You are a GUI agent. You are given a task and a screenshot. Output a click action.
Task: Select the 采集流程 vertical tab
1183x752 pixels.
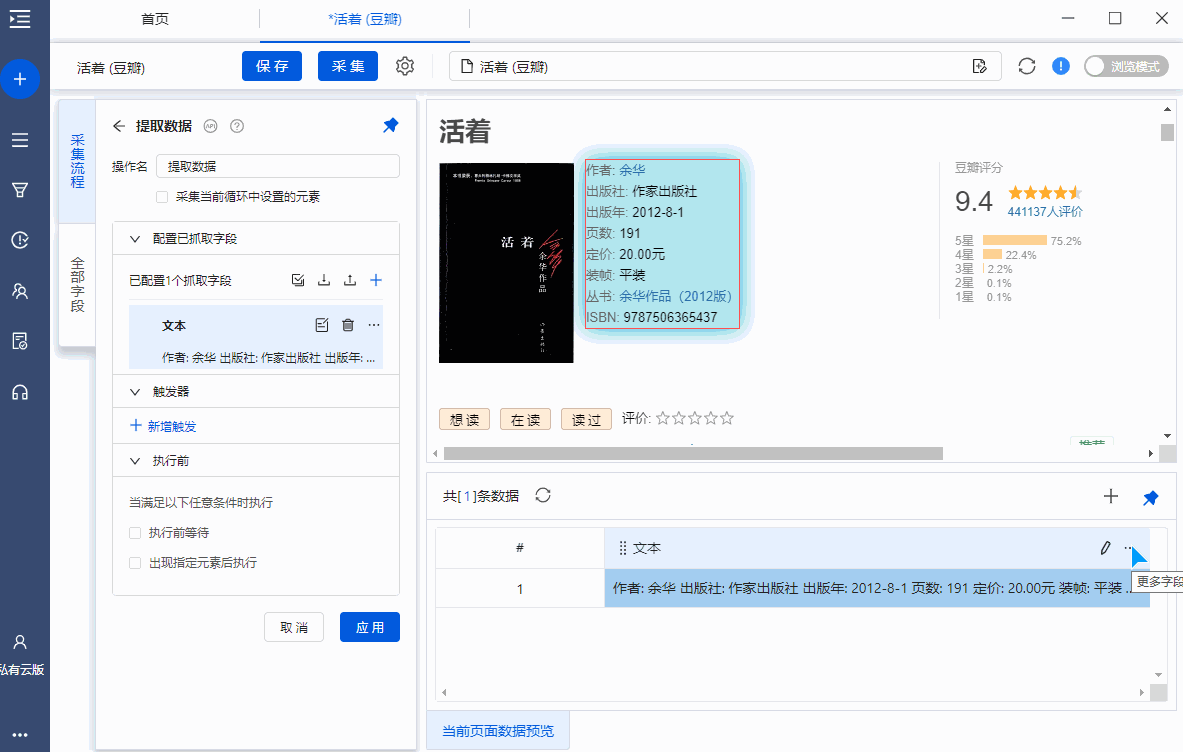tap(77, 161)
